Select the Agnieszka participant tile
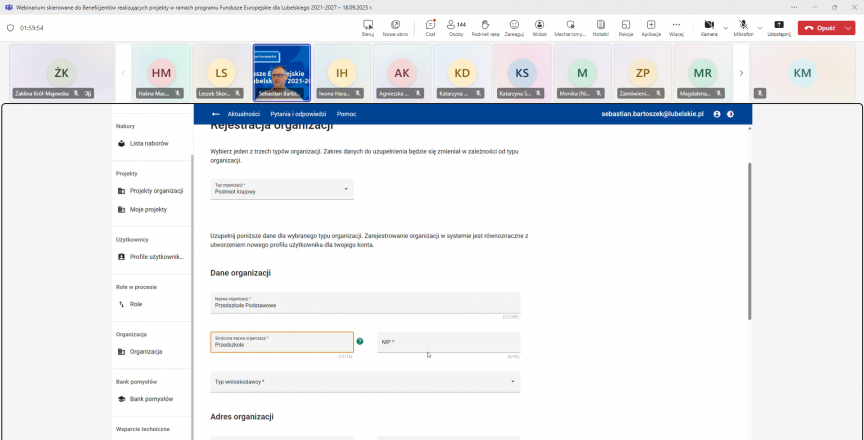The image size is (864, 440). (x=402, y=73)
